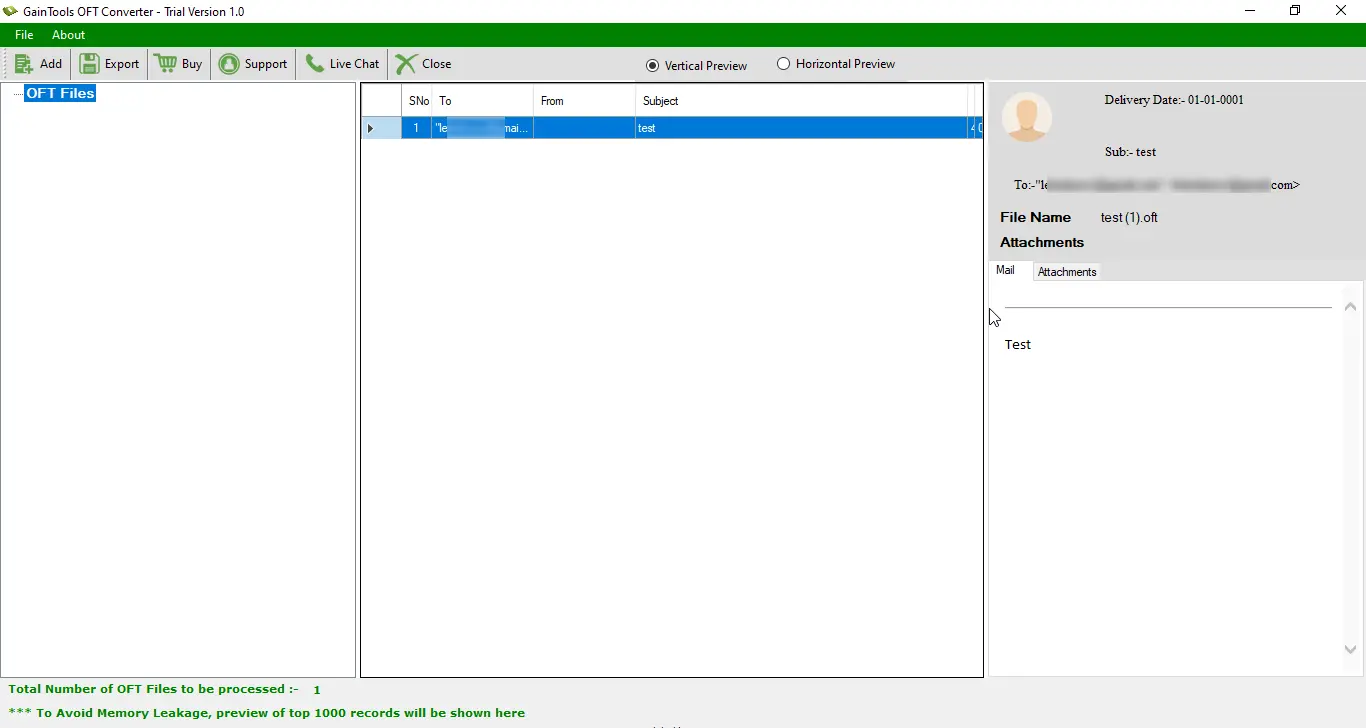Click the 'Sub:- test' text
This screenshot has width=1366, height=728.
click(1131, 152)
